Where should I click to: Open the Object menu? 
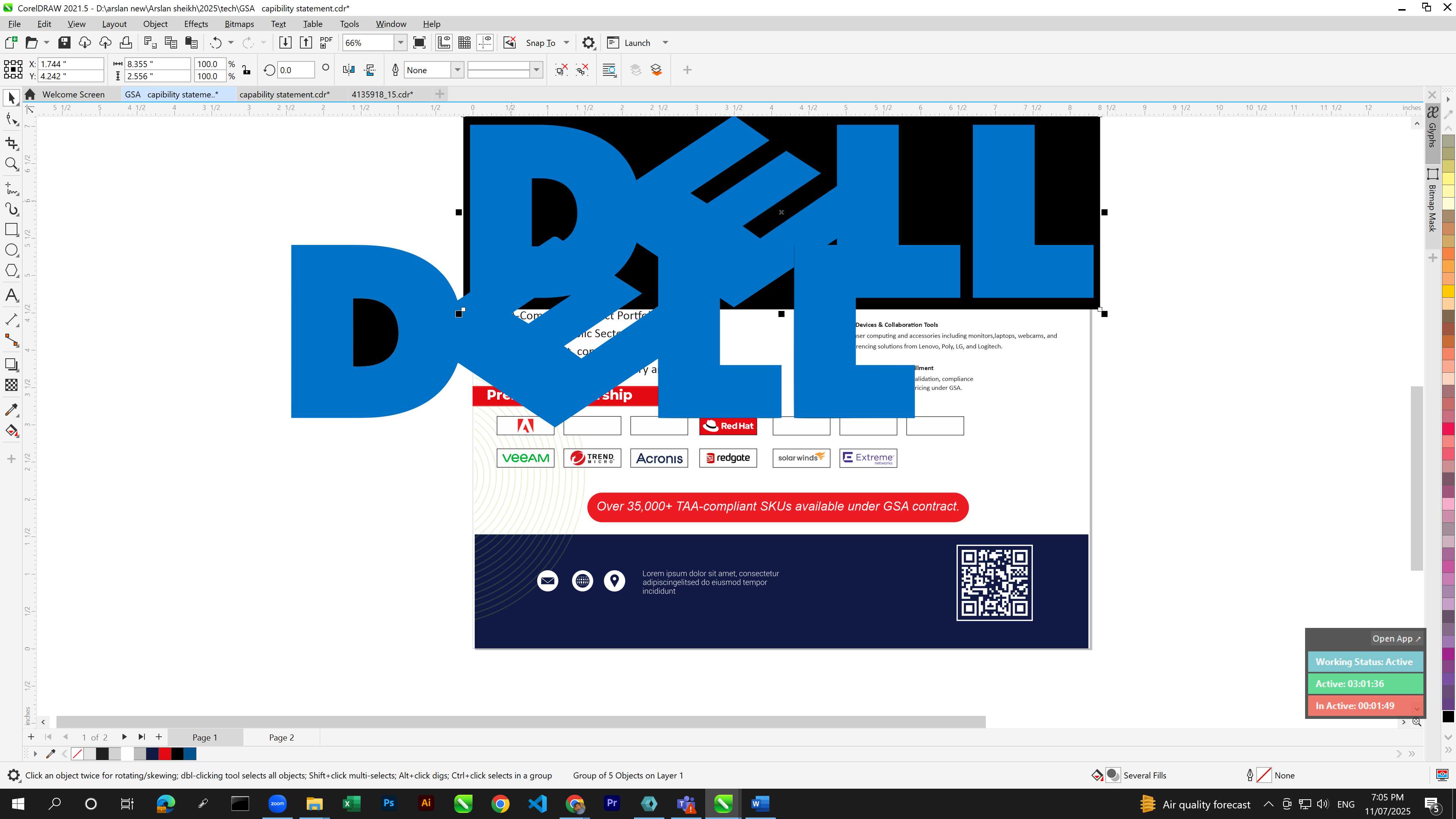pyautogui.click(x=155, y=24)
